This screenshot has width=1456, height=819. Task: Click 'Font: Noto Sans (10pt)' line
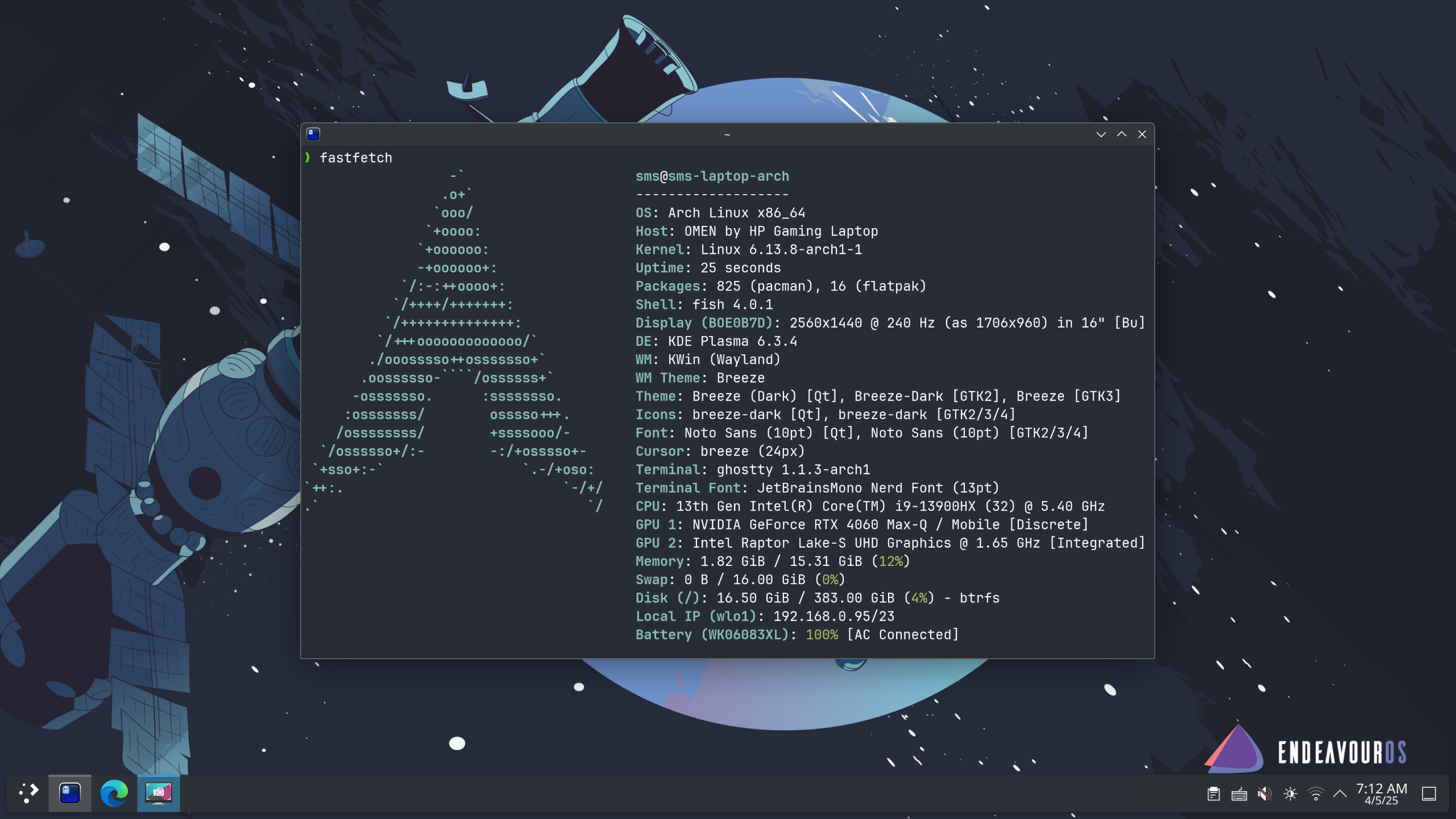(862, 433)
